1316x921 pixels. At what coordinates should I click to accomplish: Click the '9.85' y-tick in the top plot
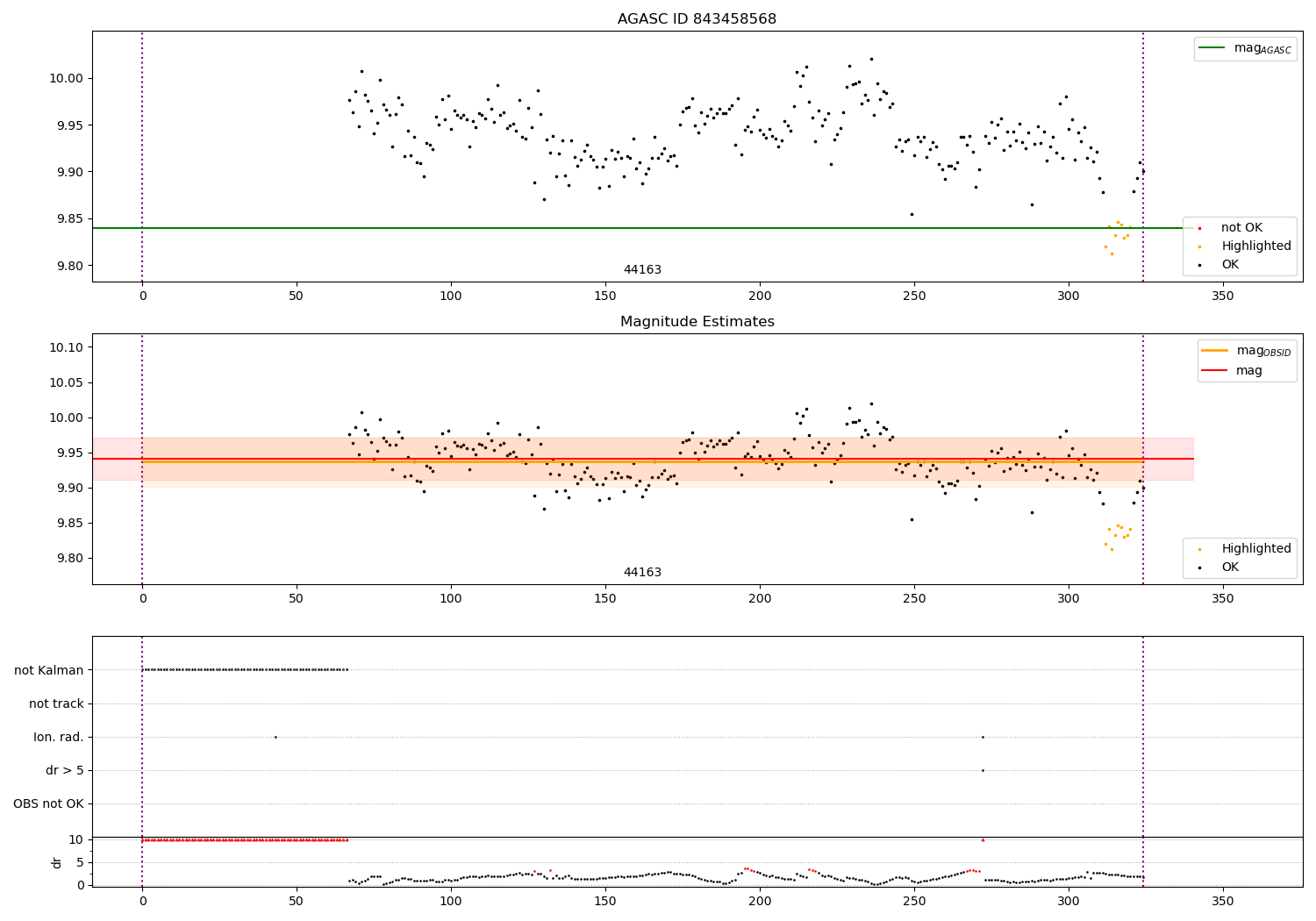click(x=72, y=219)
